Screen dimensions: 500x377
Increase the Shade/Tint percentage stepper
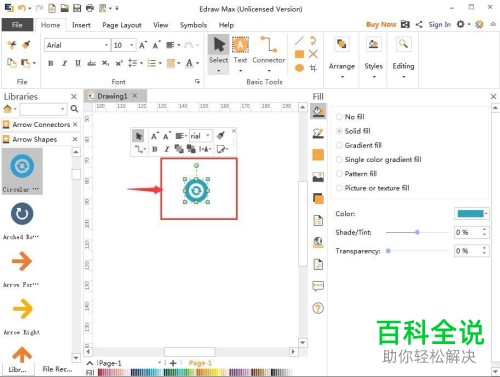pyautogui.click(x=485, y=229)
